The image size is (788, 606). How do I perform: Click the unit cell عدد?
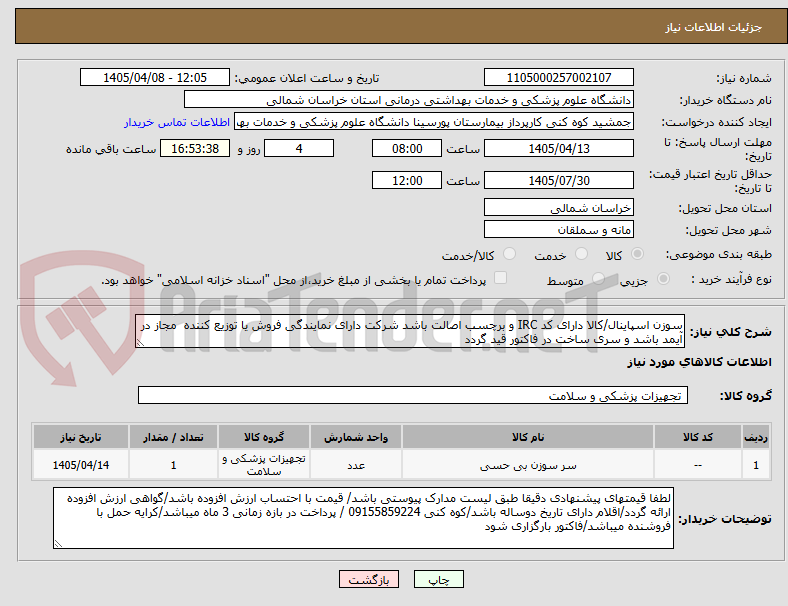[x=356, y=465]
